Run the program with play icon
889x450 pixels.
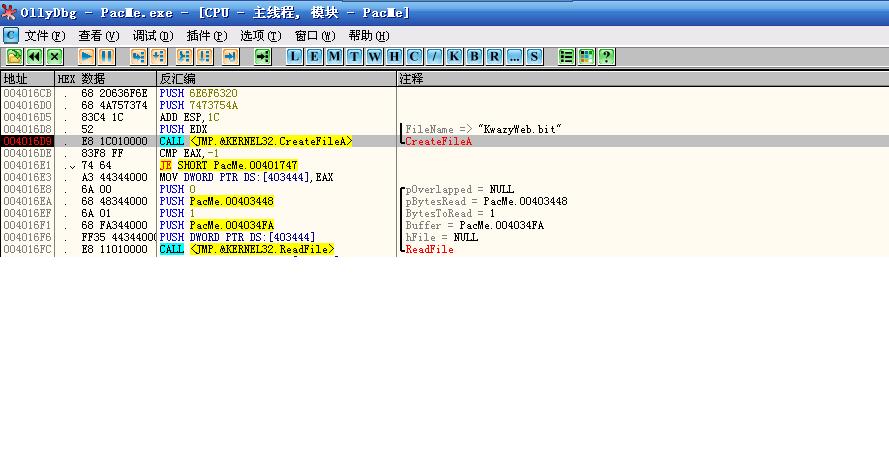click(87, 56)
